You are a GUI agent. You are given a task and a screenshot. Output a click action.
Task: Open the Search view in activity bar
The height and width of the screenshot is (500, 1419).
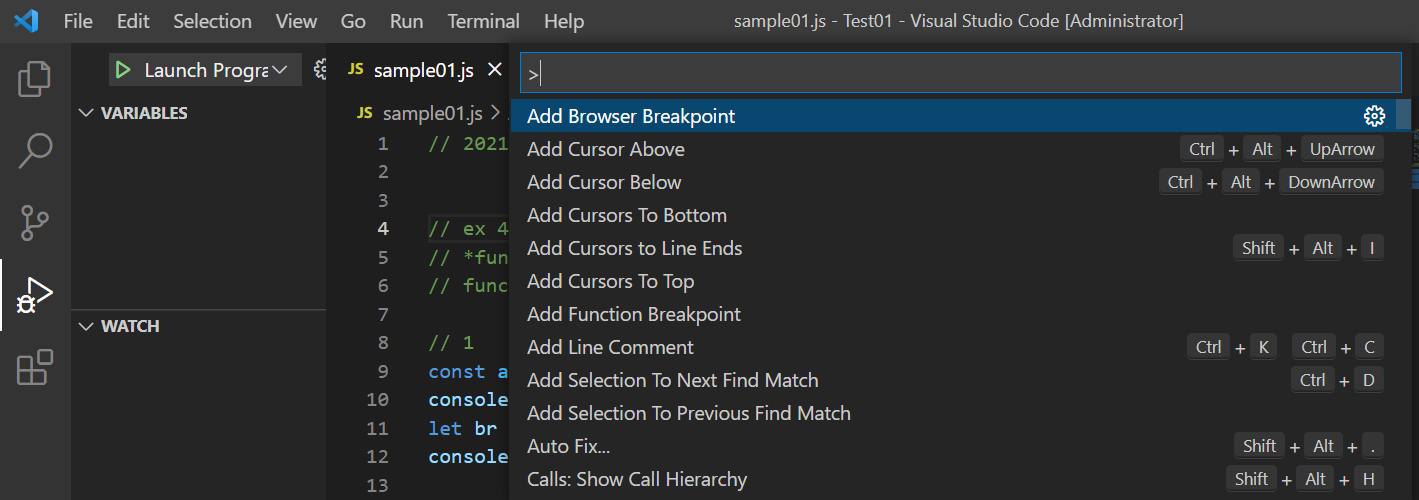[35, 151]
